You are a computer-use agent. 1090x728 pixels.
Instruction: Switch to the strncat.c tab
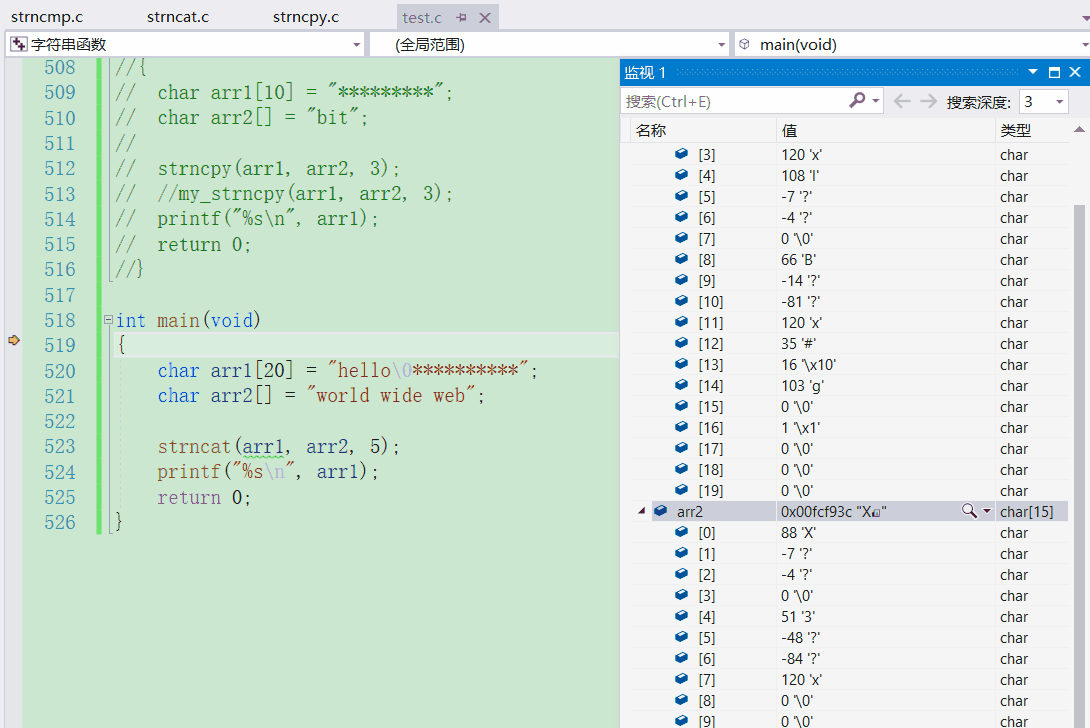[178, 17]
